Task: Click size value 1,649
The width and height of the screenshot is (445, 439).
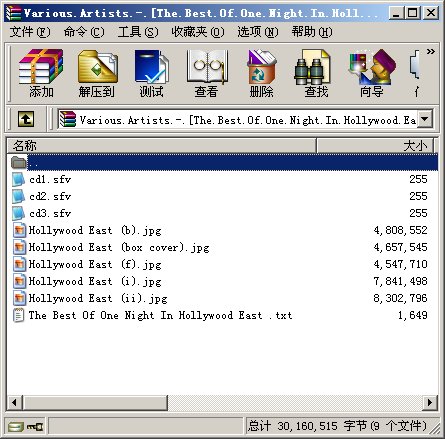Action: click(413, 315)
